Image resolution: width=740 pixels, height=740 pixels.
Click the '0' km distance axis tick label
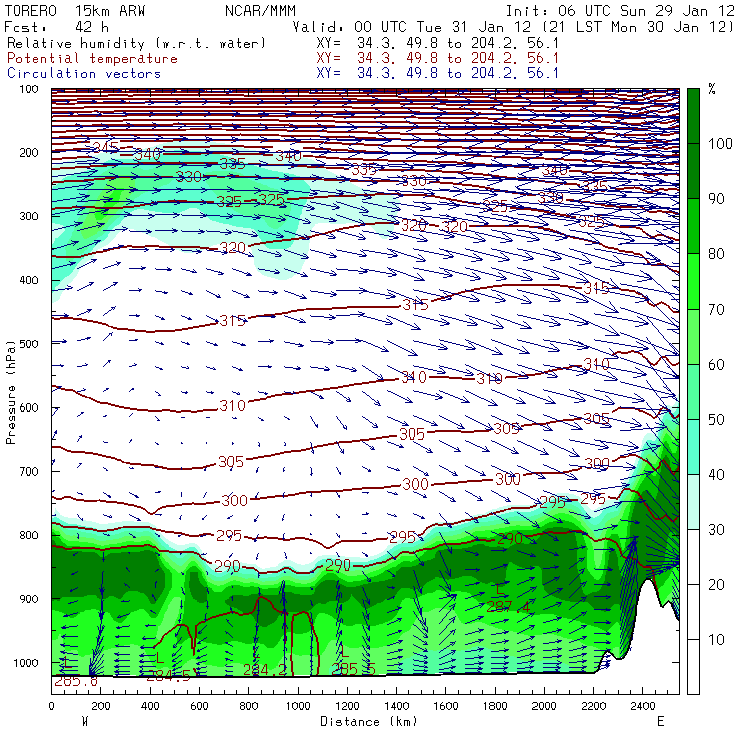click(51, 706)
